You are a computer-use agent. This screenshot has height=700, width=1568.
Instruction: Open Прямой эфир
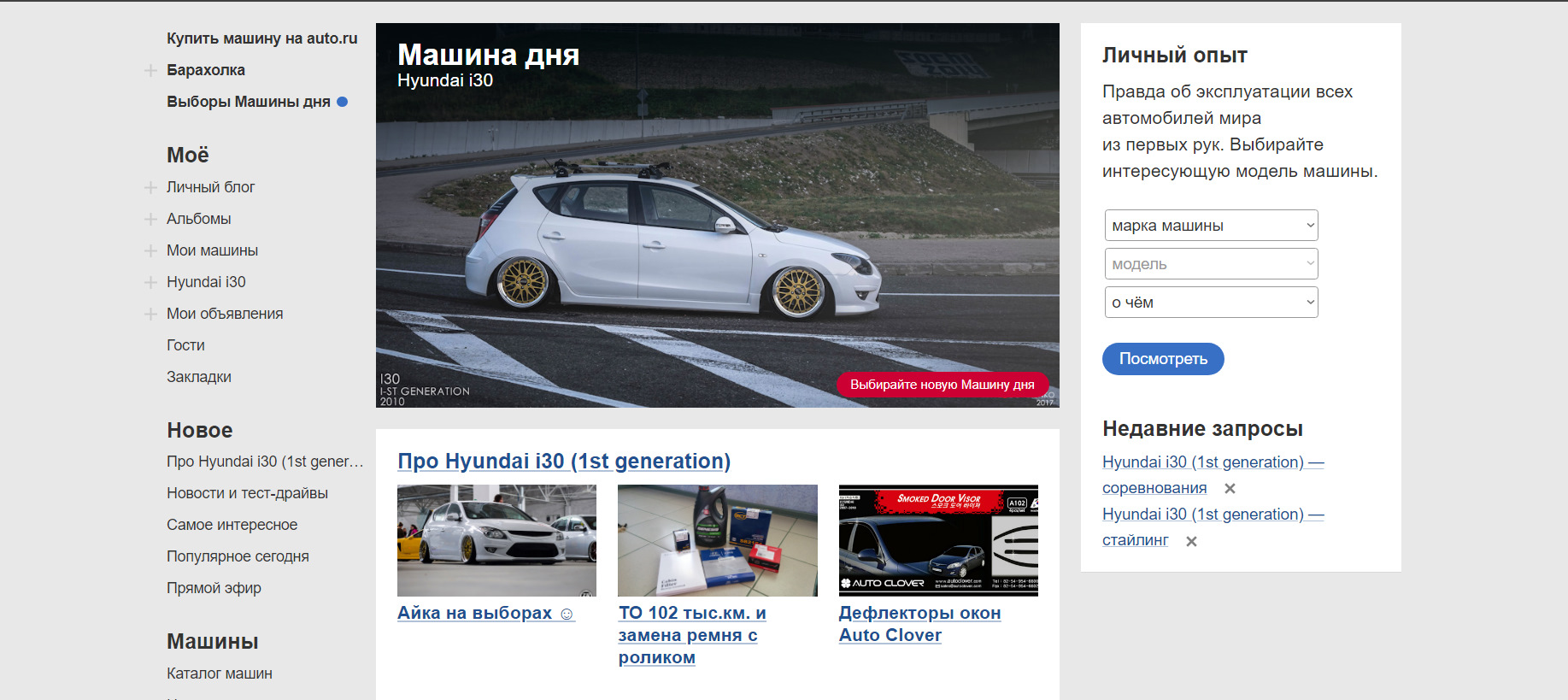(214, 588)
